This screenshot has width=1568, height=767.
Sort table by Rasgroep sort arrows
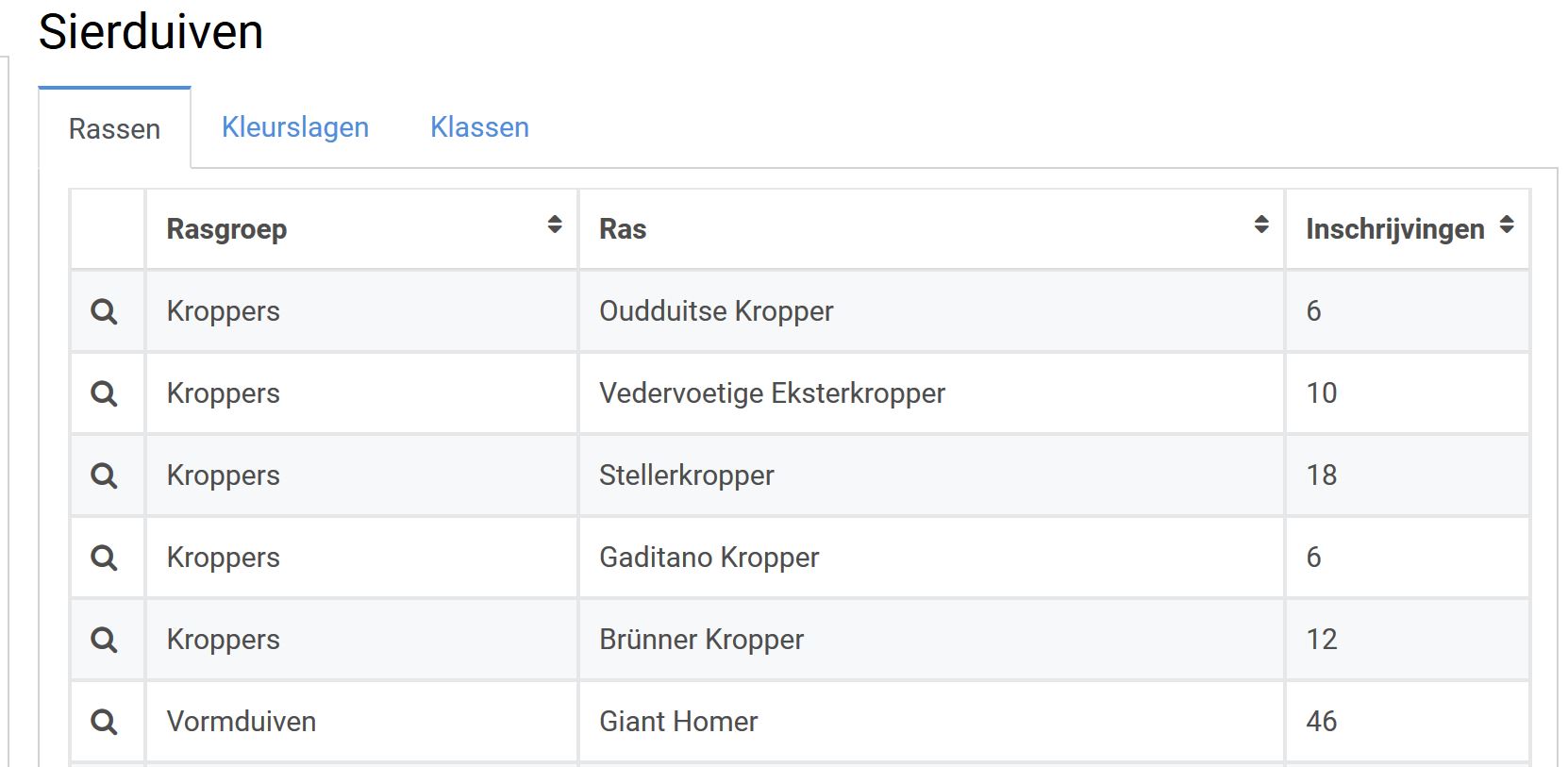pyautogui.click(x=555, y=225)
